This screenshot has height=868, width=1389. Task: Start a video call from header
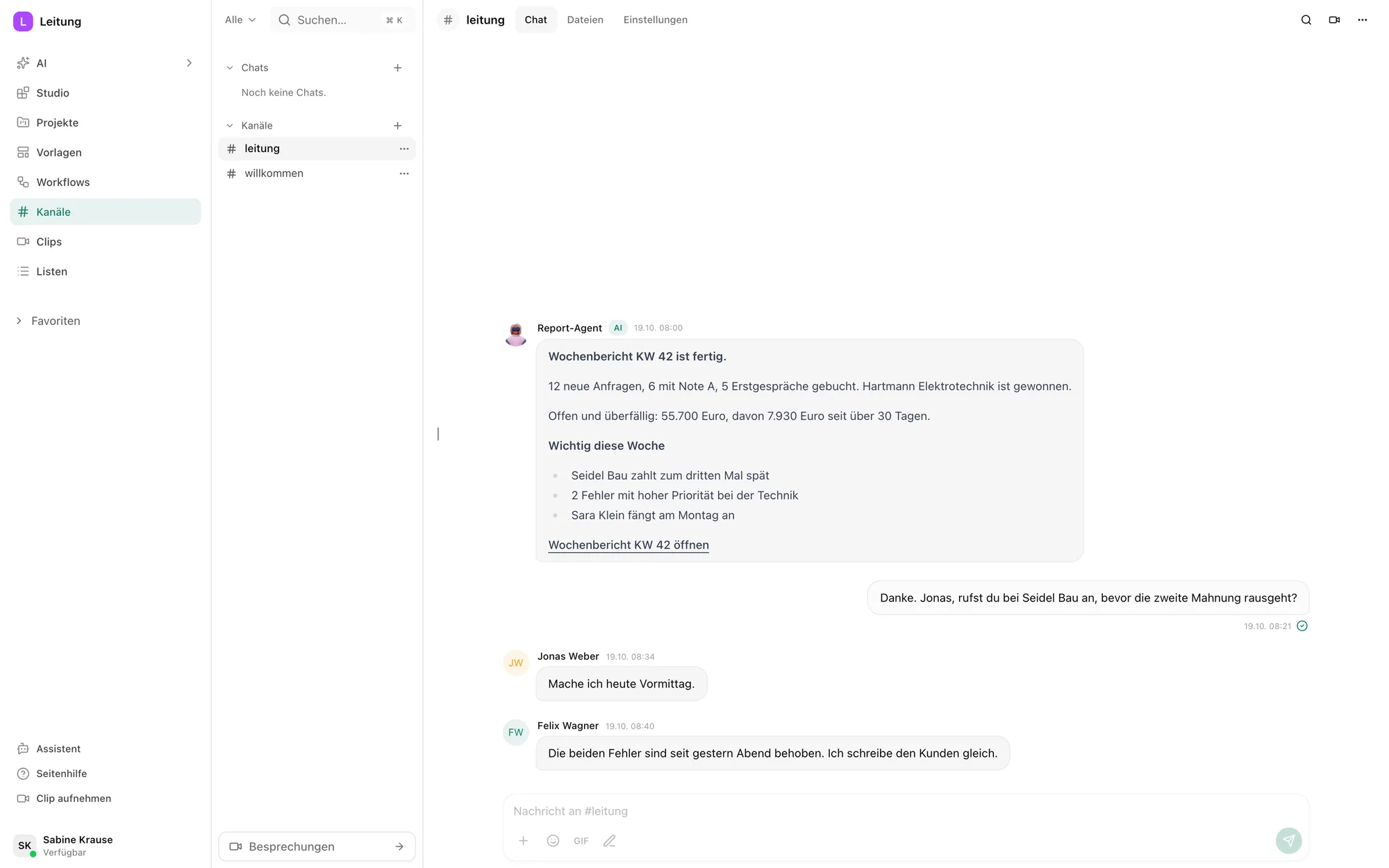(x=1334, y=20)
